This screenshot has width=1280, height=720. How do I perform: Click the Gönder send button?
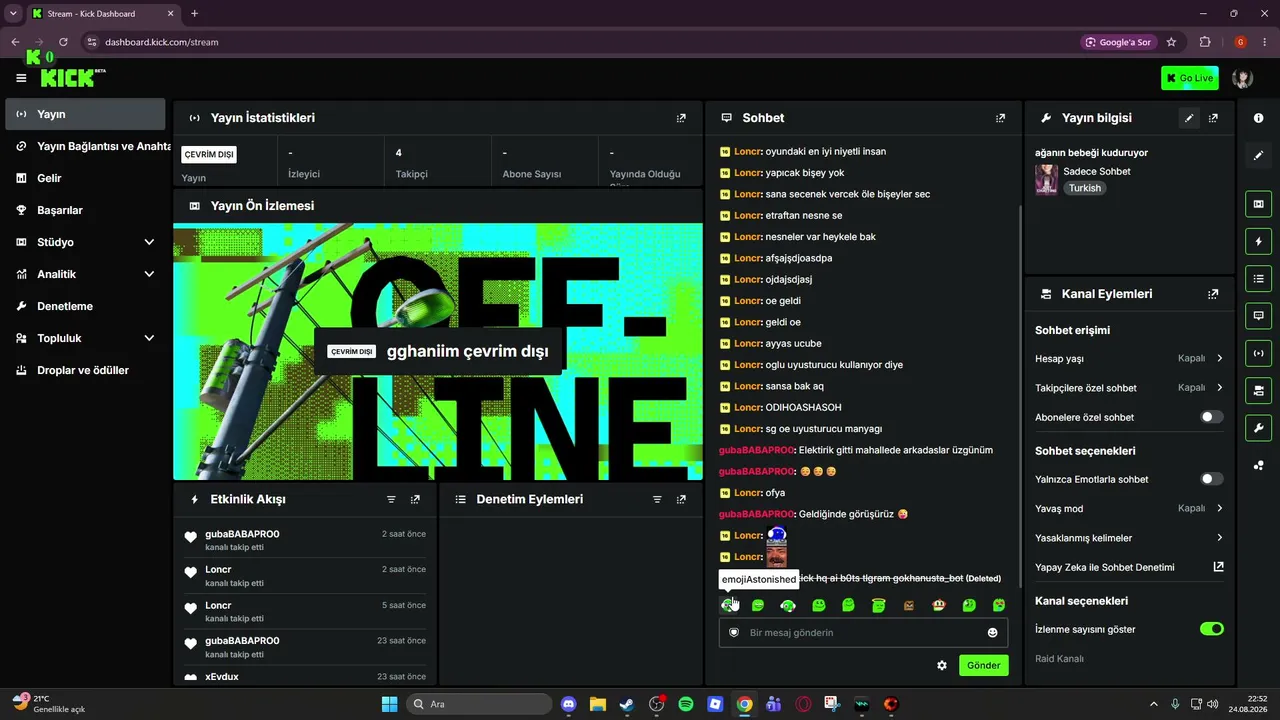point(983,665)
